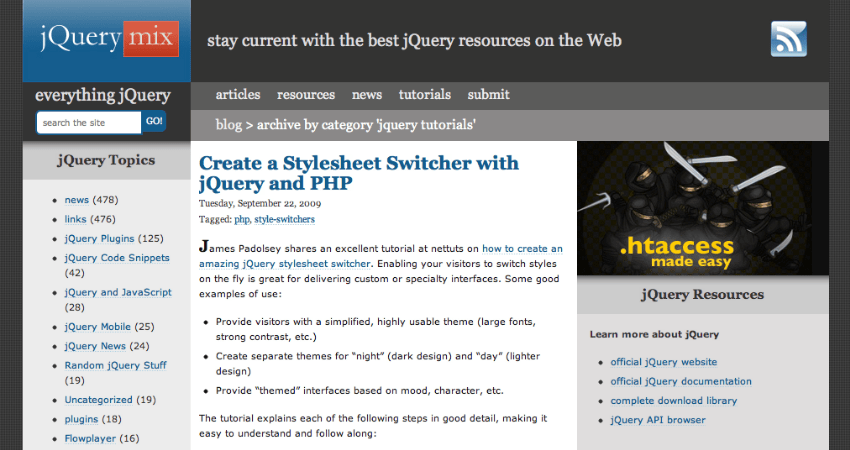Open the Uncategorized topic

point(98,400)
